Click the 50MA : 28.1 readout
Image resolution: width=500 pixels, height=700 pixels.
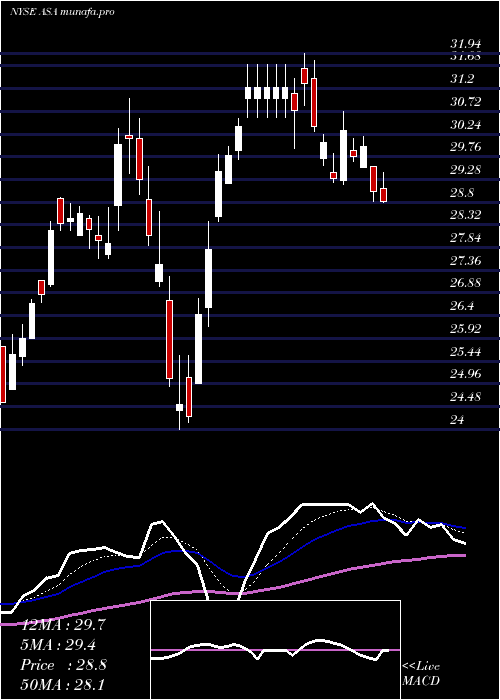[x=63, y=685]
